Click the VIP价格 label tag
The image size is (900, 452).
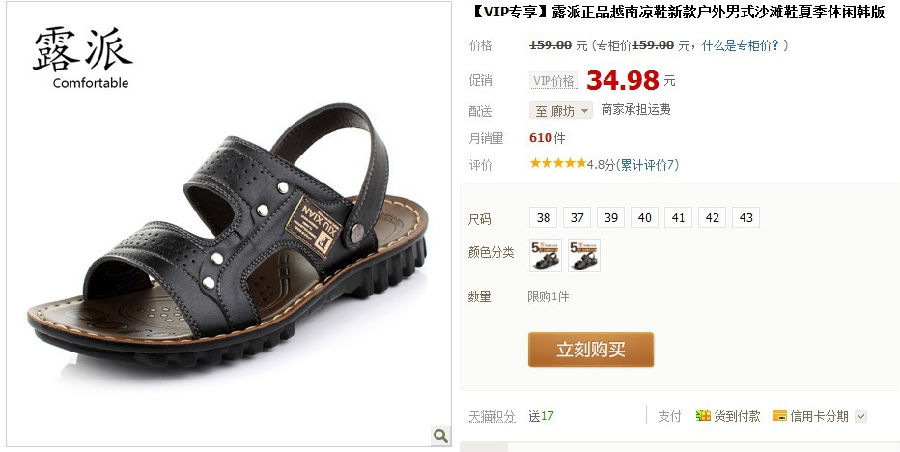[553, 81]
